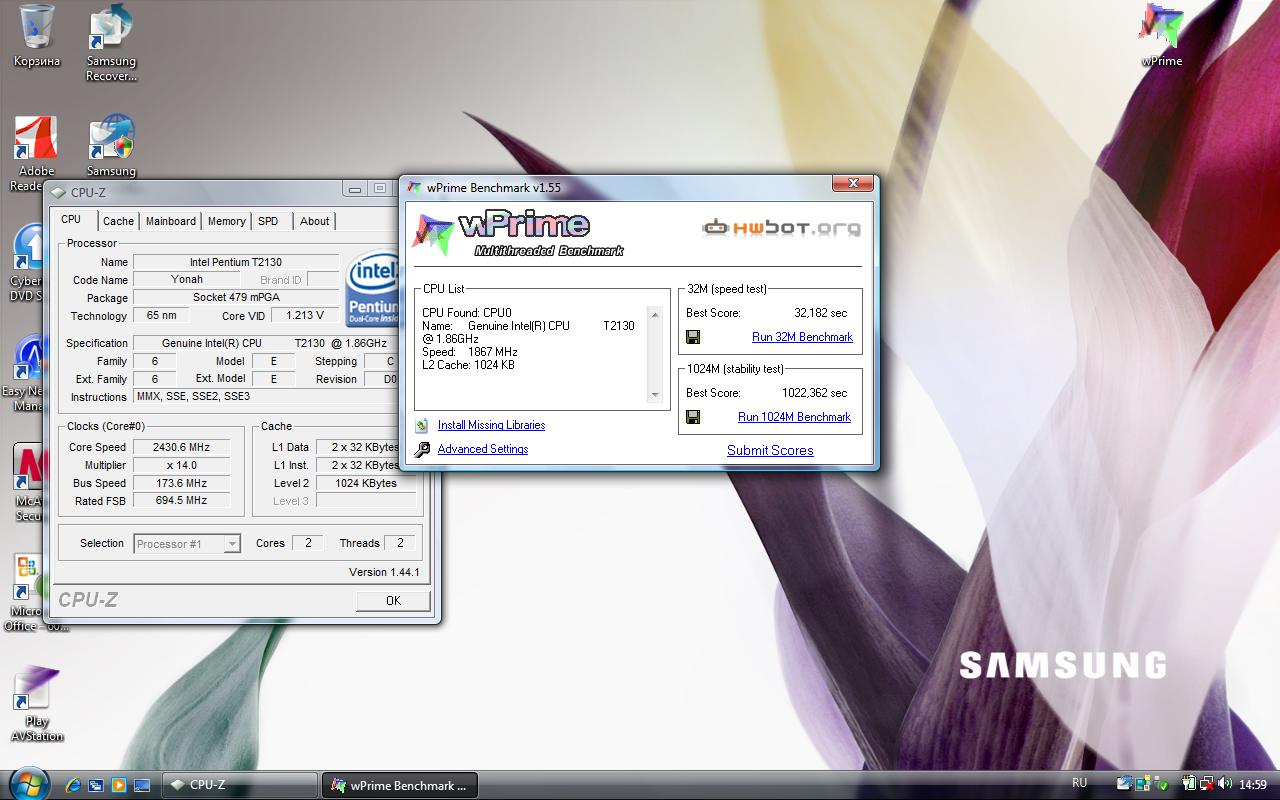The image size is (1280, 800).
Task: Click the Version 1.44.1 text in CPU-Z
Action: [x=384, y=572]
